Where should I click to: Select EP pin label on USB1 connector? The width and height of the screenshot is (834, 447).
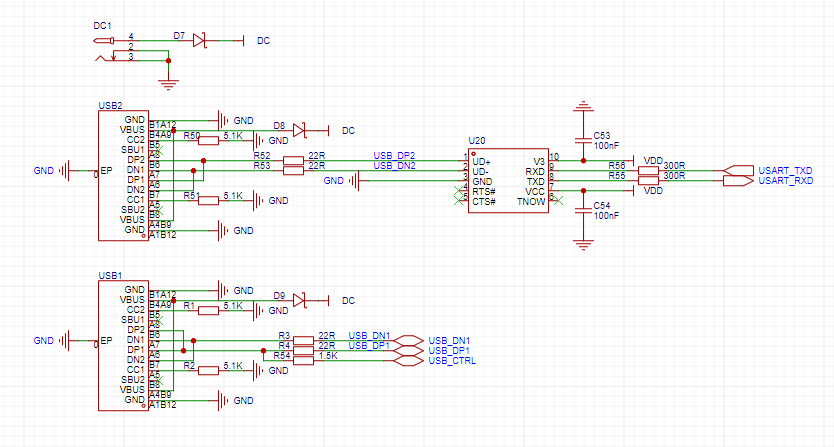pyautogui.click(x=106, y=341)
